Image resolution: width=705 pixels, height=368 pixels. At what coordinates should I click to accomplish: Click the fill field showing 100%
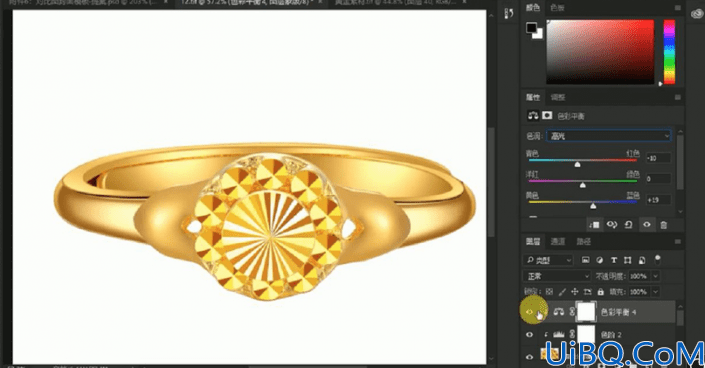(638, 292)
